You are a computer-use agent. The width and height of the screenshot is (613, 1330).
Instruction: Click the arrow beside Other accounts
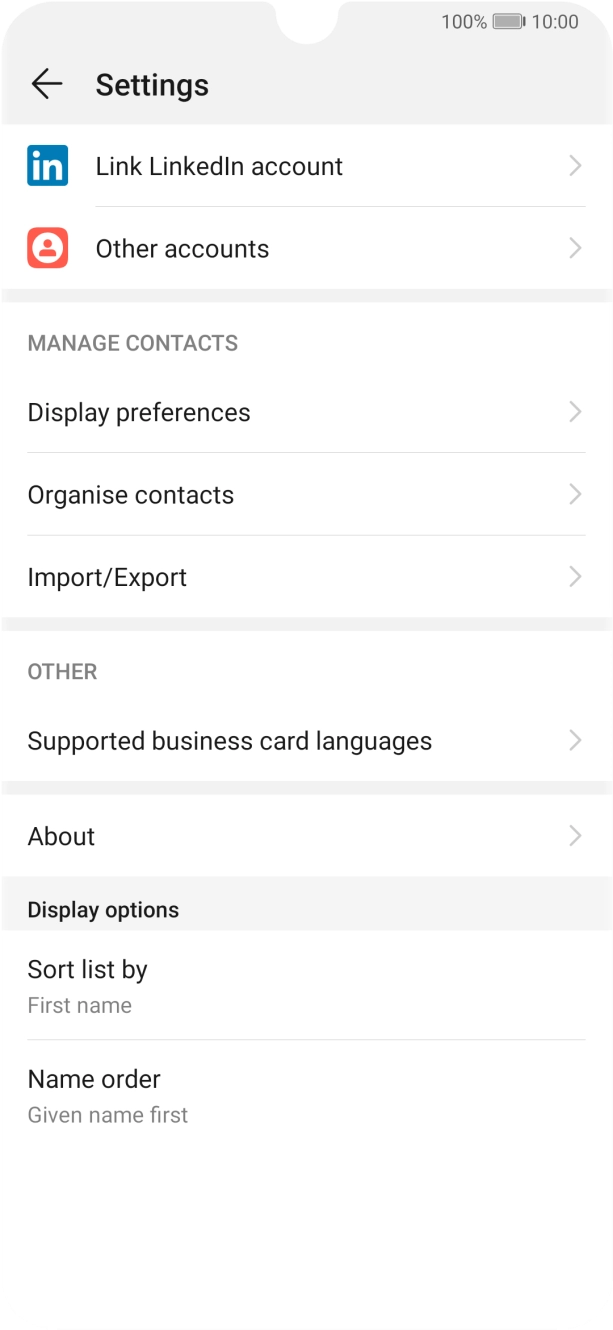[x=574, y=248]
